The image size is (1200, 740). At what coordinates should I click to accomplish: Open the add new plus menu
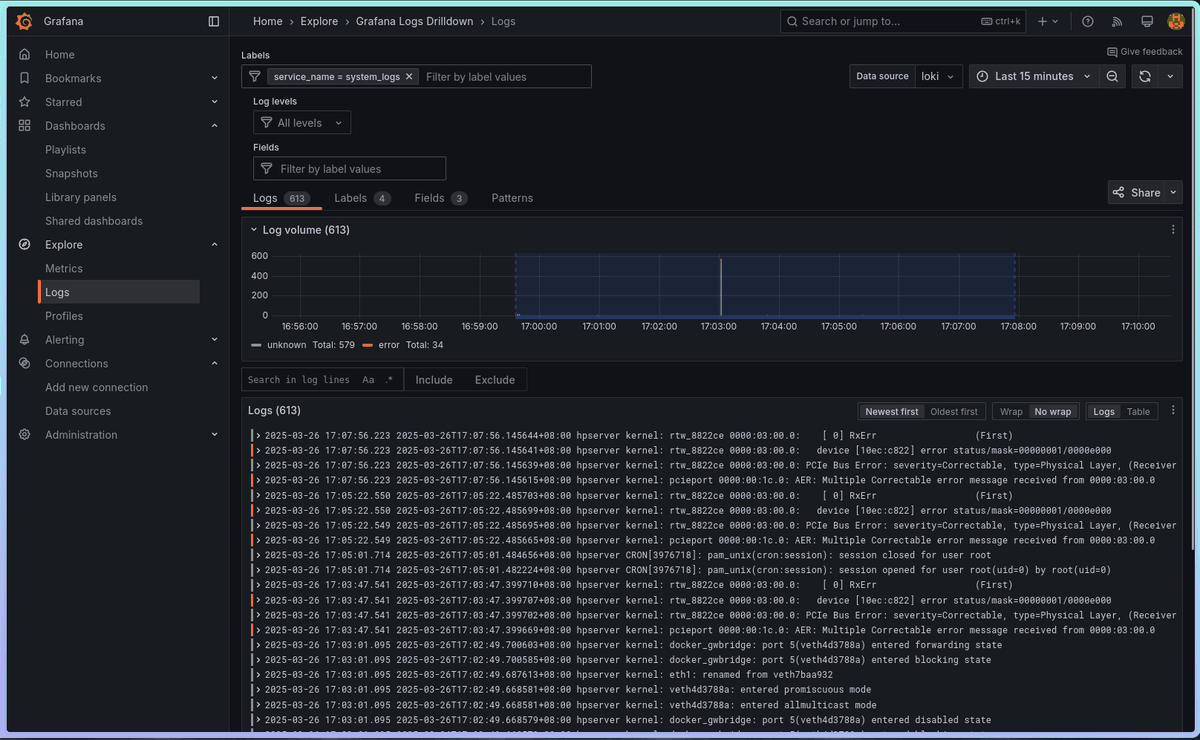pos(1048,21)
